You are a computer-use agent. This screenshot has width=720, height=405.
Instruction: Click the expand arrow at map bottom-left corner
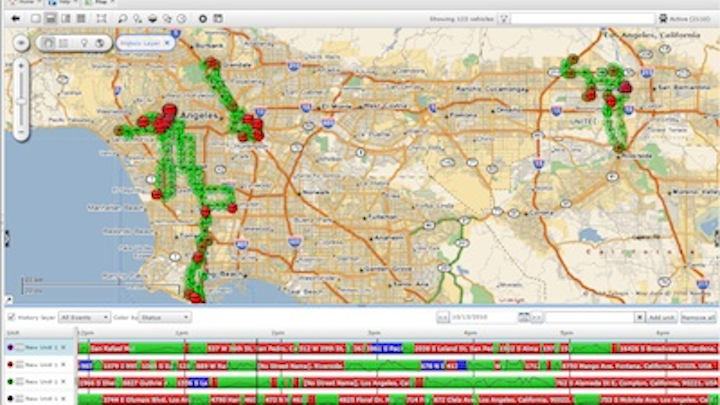(8, 300)
